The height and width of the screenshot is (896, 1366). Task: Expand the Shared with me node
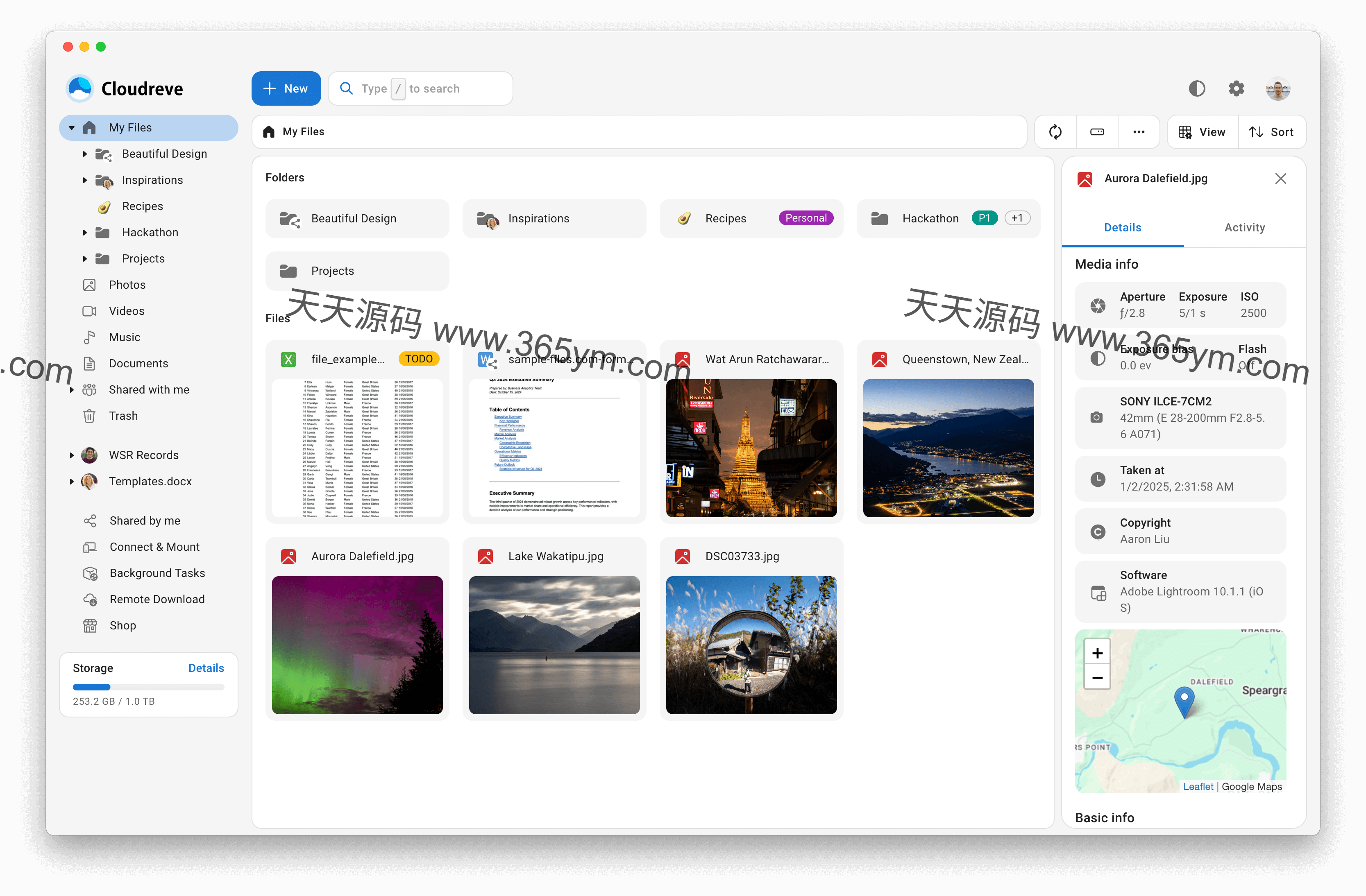(72, 390)
